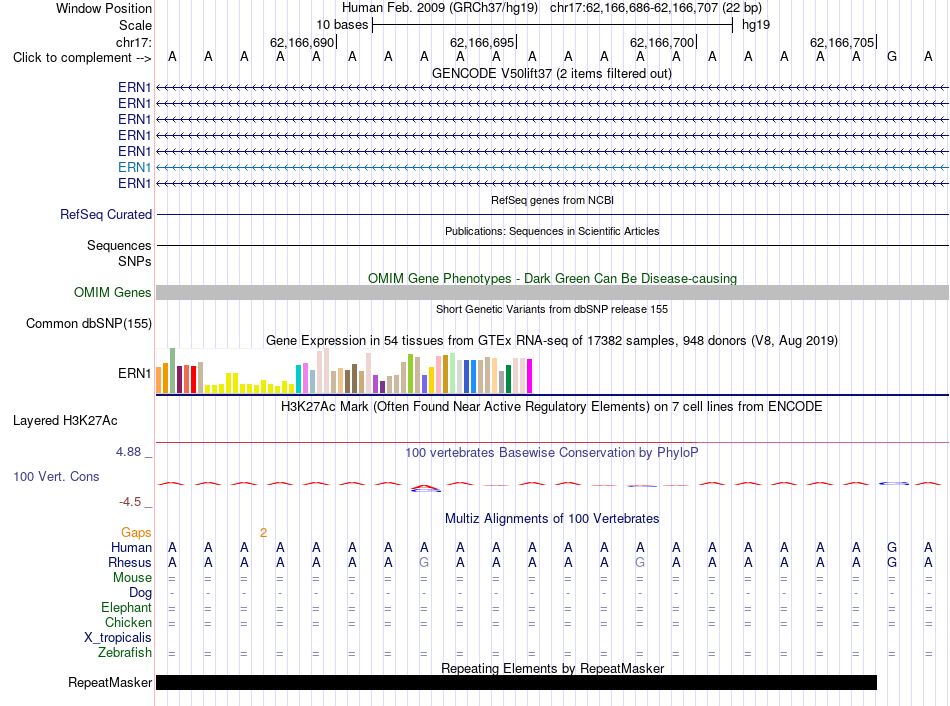The width and height of the screenshot is (950, 706).
Task: Click the GENCODE V50lift37 track title
Action: pyautogui.click(x=551, y=74)
